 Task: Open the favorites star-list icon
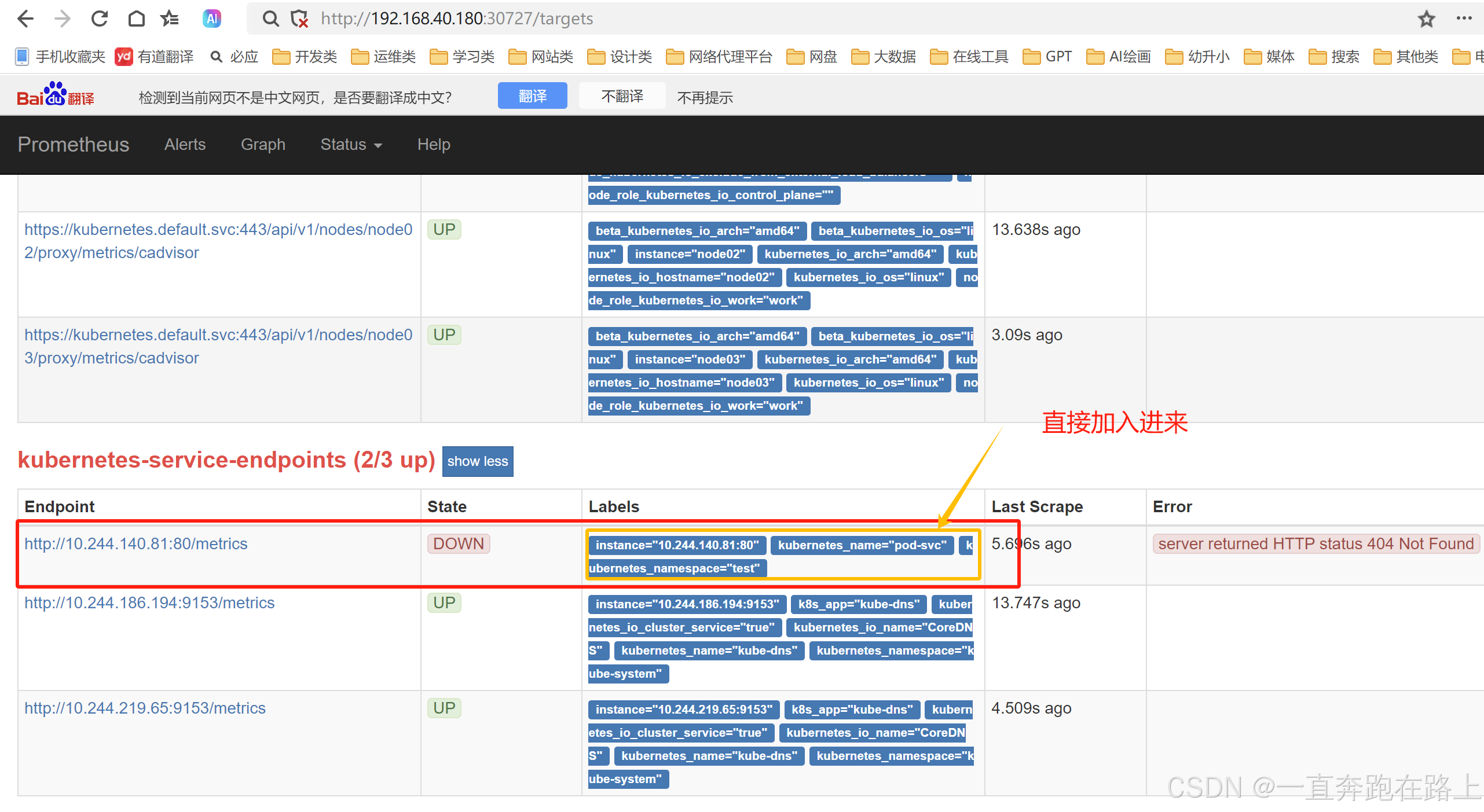click(170, 19)
